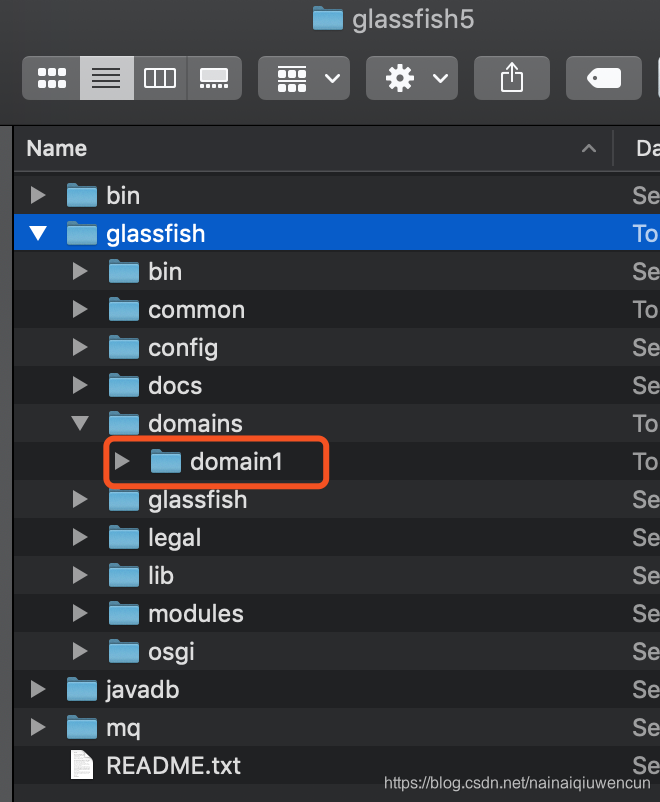The width and height of the screenshot is (660, 802).
Task: Click the glassfish5 window title text
Action: pyautogui.click(x=413, y=19)
